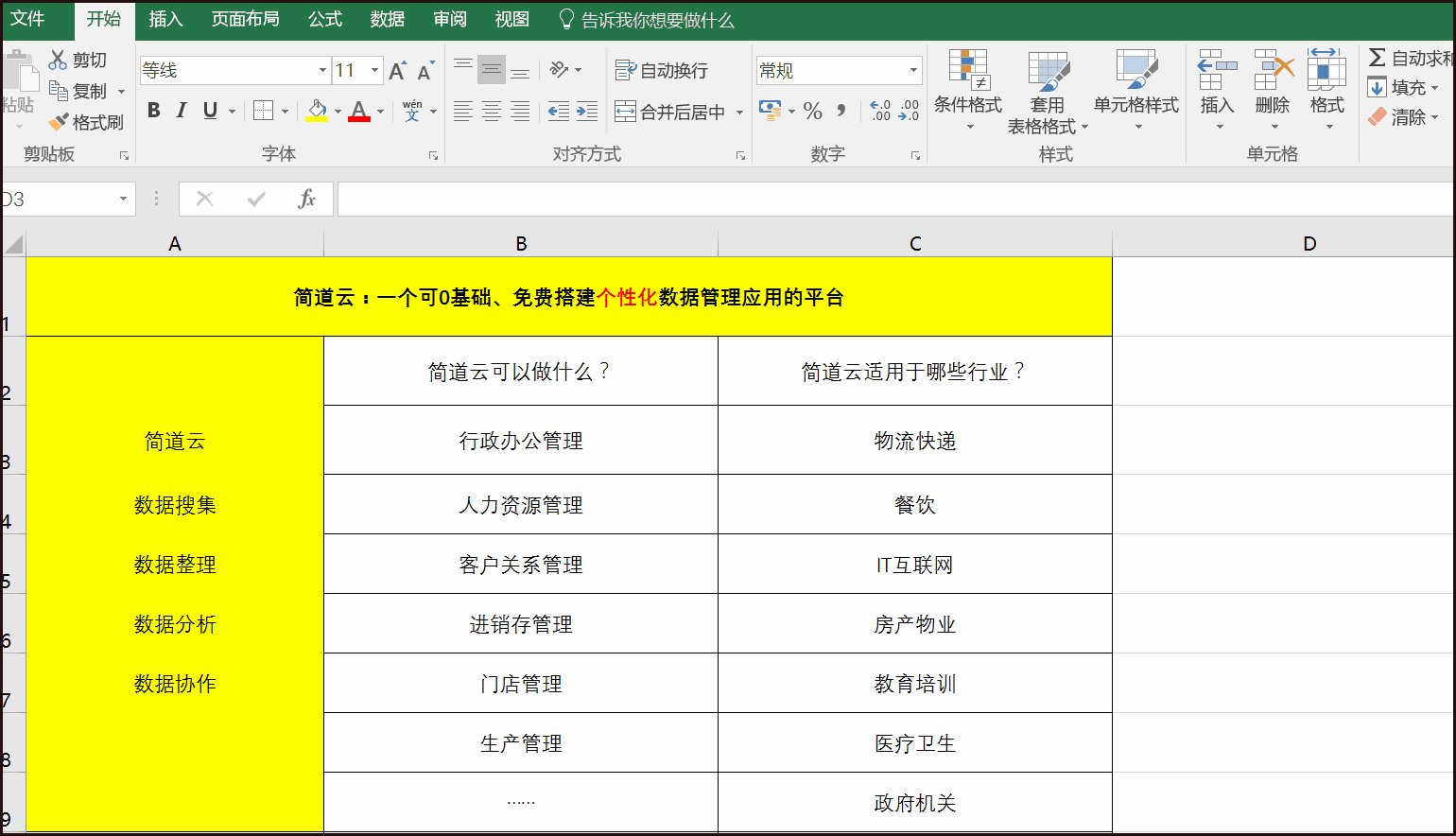Open the 文件 (File) tab
The width and height of the screenshot is (1456, 836).
tap(27, 19)
